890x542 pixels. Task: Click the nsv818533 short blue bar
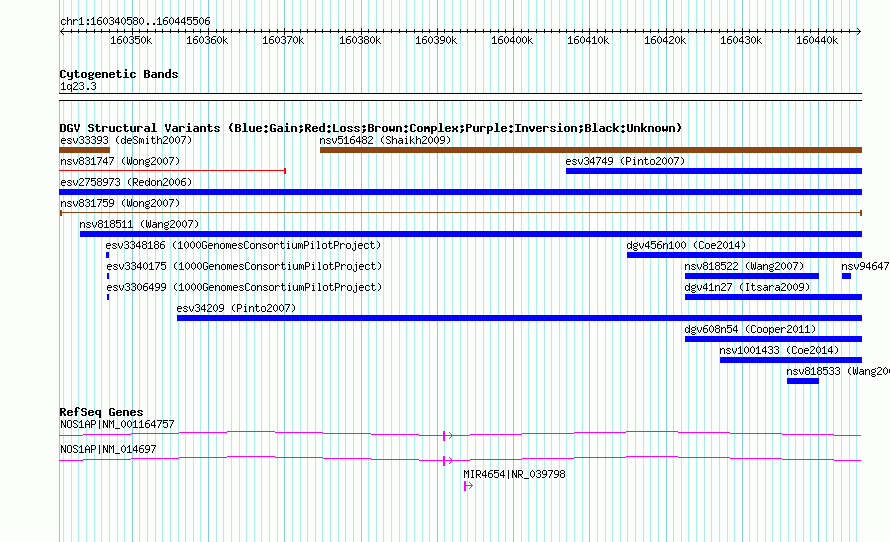[x=803, y=381]
